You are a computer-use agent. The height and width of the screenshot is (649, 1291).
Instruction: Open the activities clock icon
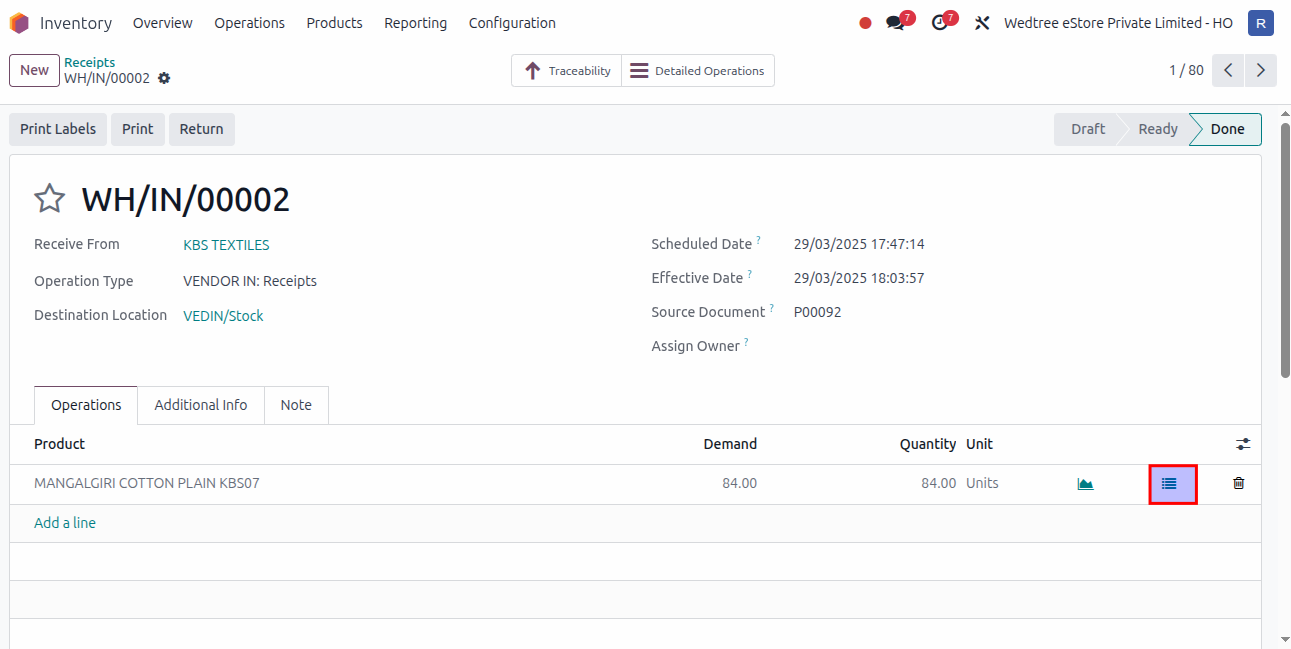[939, 23]
